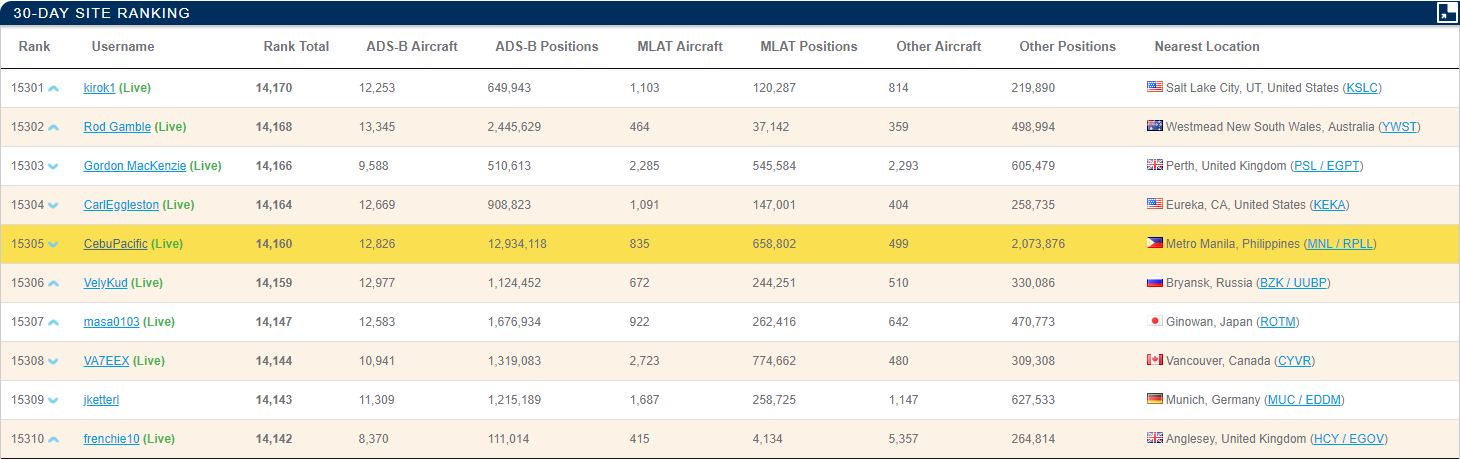Click the Australian flag next to Westmead

tap(1154, 127)
